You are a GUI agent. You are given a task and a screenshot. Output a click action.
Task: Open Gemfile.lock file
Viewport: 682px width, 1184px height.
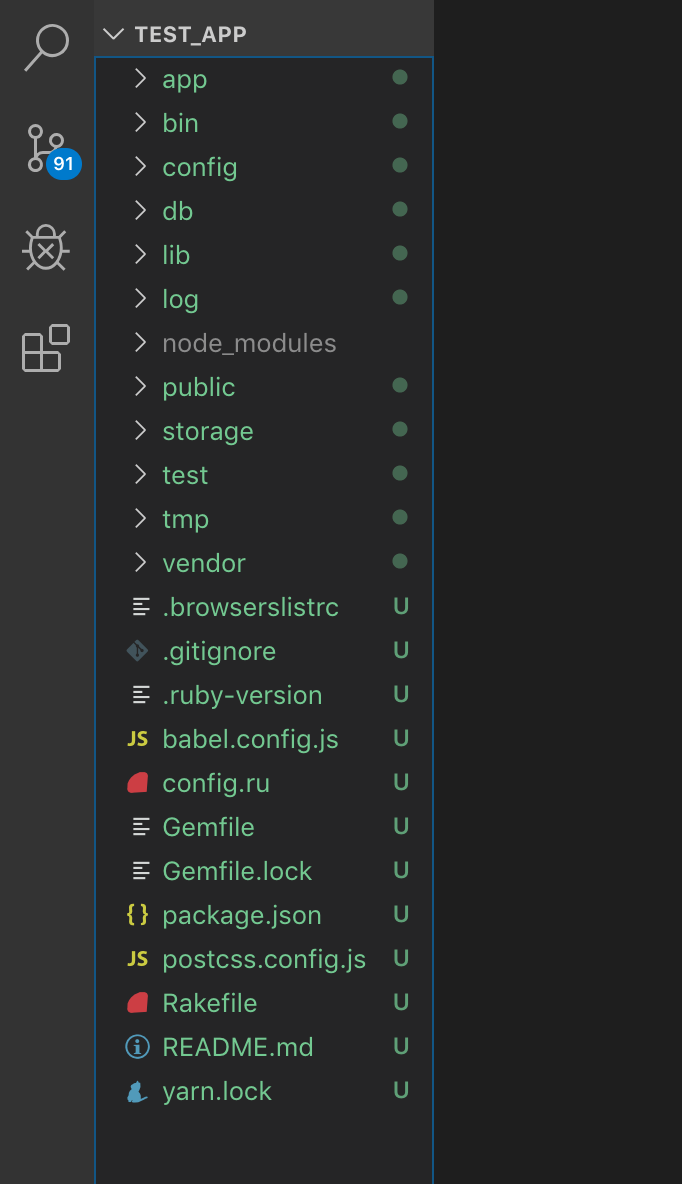[237, 871]
